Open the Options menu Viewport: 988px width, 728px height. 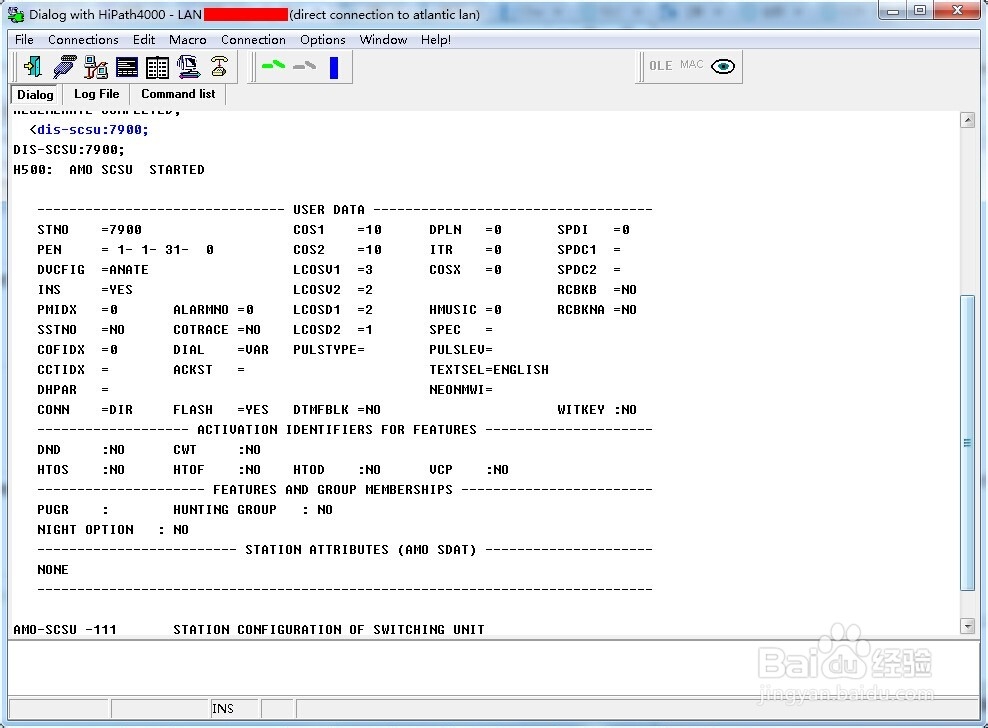(323, 40)
